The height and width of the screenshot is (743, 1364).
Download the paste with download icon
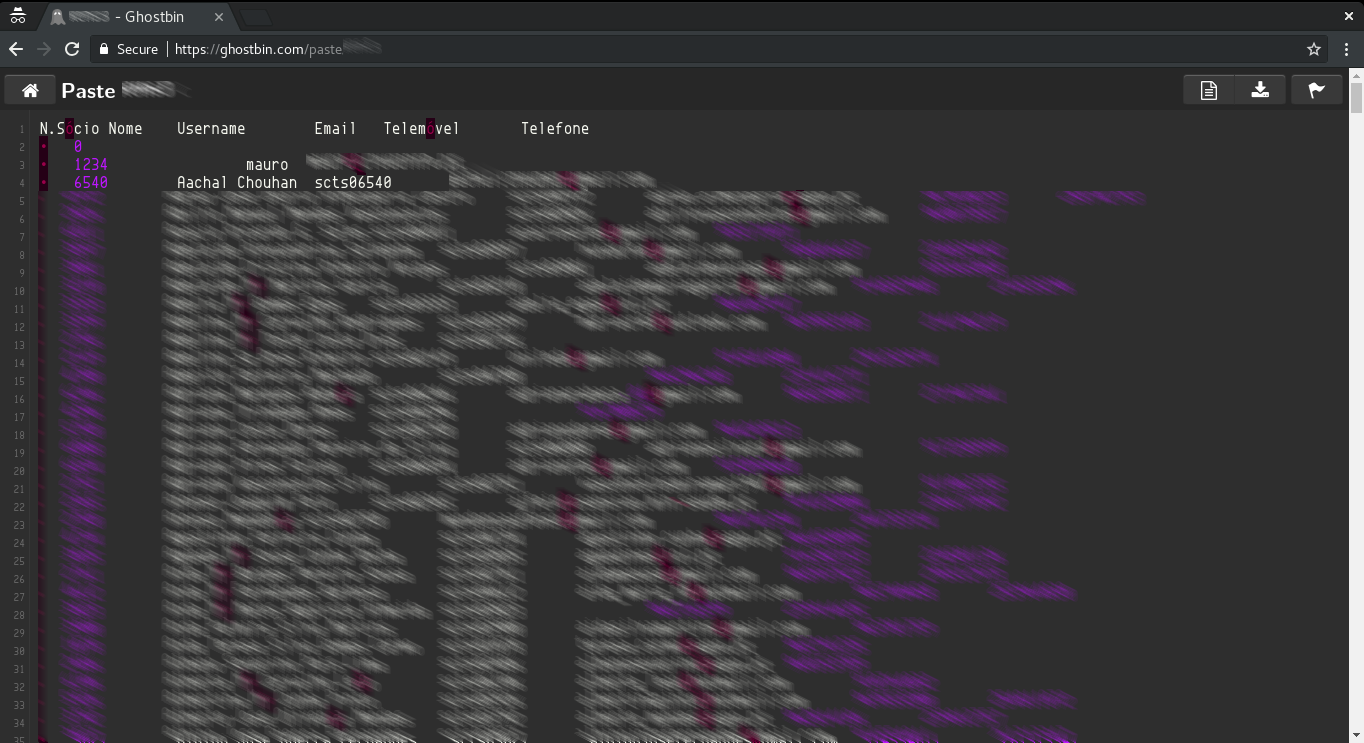pyautogui.click(x=1260, y=90)
